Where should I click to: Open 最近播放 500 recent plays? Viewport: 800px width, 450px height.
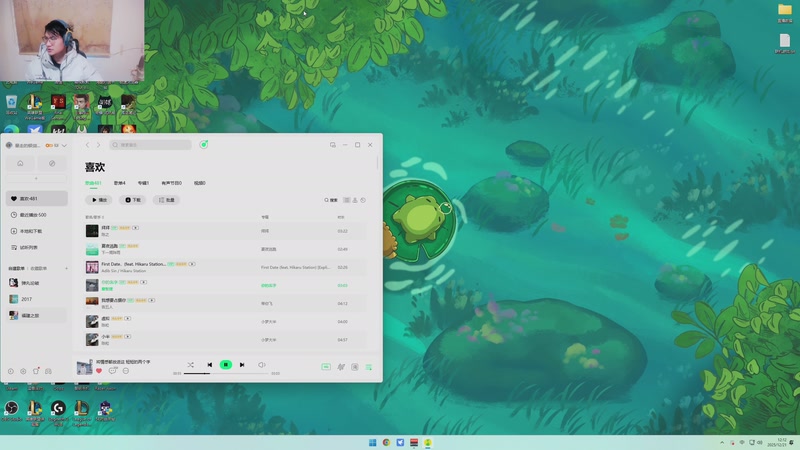[x=36, y=215]
